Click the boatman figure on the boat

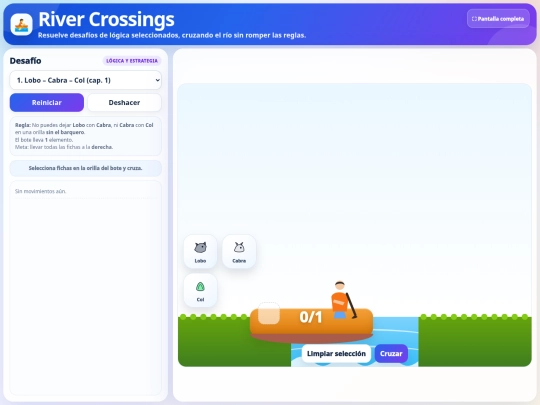click(x=343, y=300)
